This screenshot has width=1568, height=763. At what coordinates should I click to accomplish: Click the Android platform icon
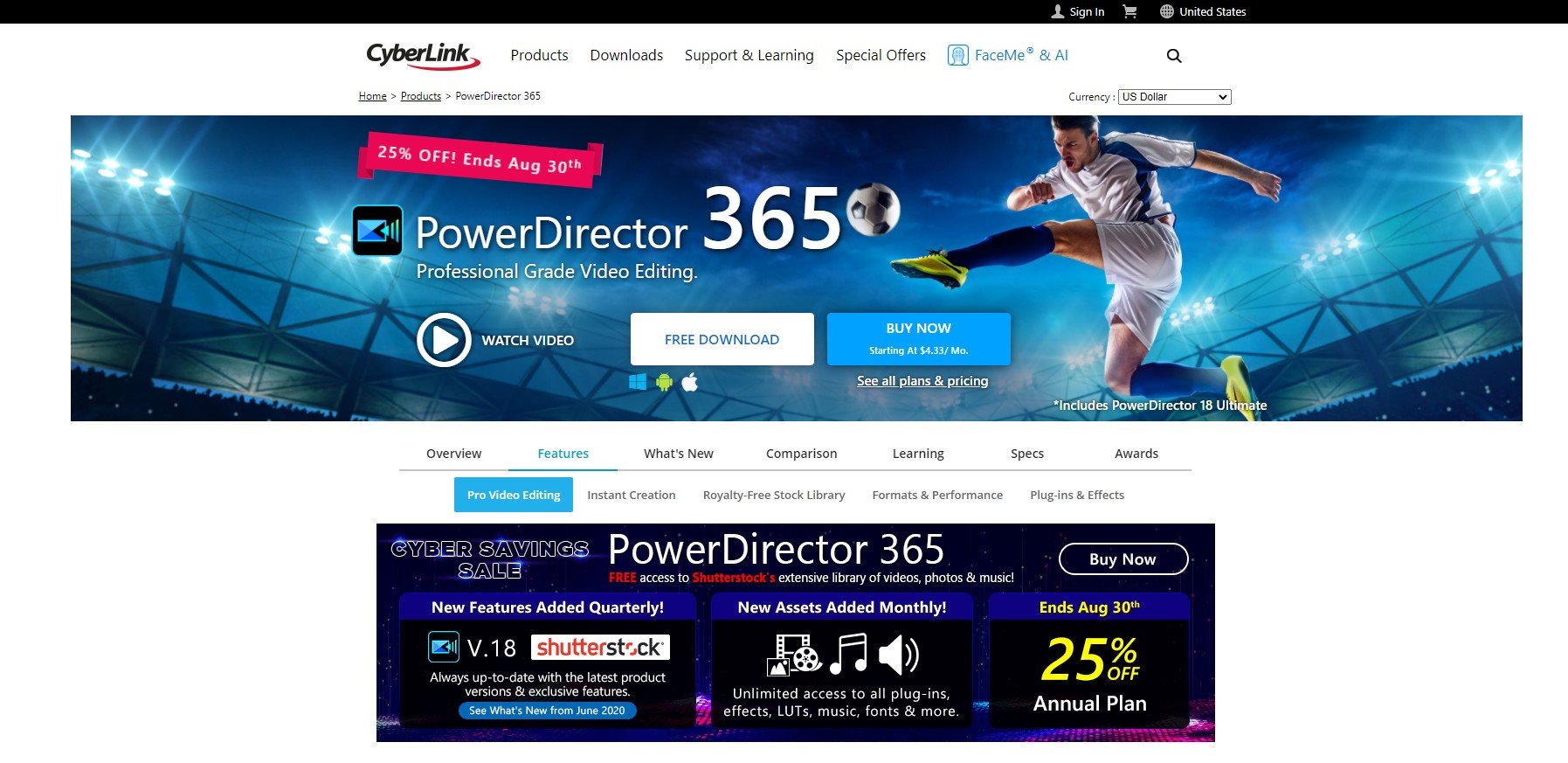click(665, 382)
